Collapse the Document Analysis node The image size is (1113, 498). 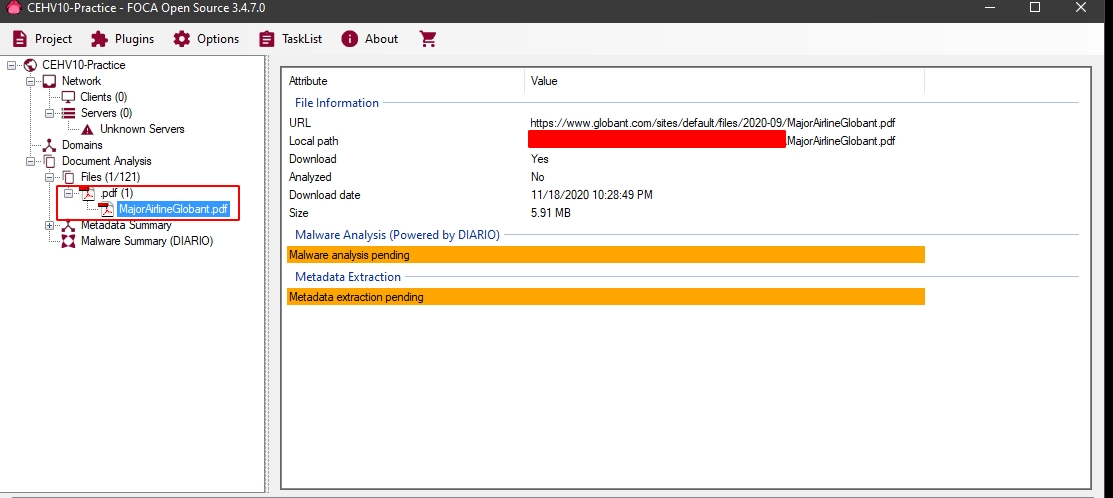coord(31,161)
